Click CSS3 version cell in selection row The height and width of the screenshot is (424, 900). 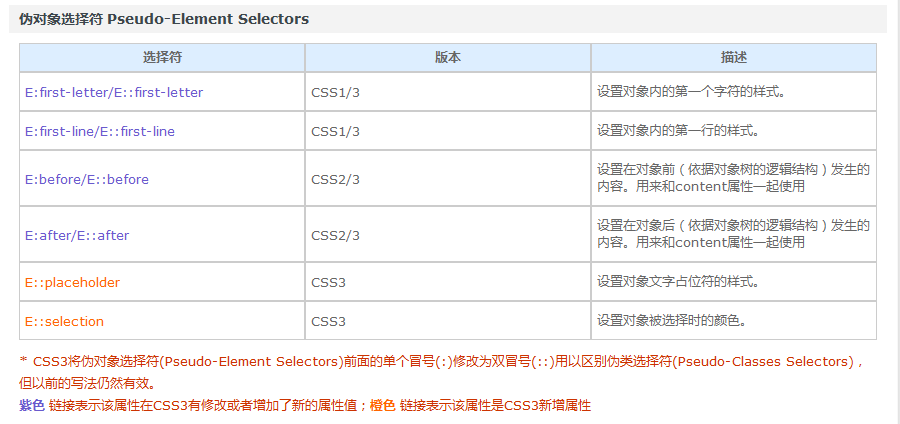coord(448,321)
